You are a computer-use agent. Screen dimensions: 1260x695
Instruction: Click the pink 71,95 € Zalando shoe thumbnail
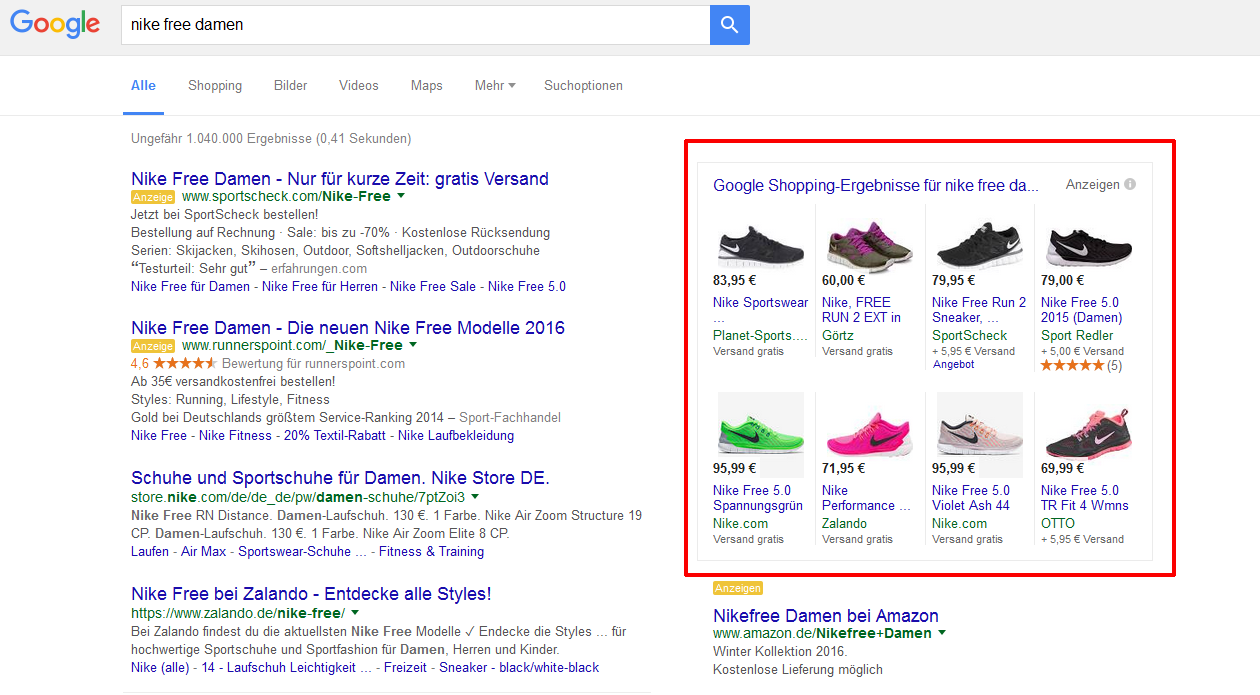pyautogui.click(x=868, y=435)
